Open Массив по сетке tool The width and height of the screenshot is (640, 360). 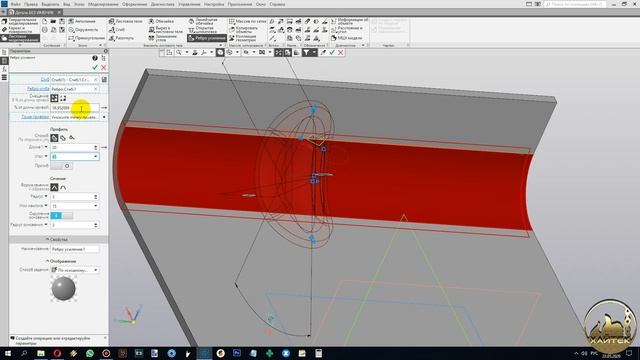[247, 21]
